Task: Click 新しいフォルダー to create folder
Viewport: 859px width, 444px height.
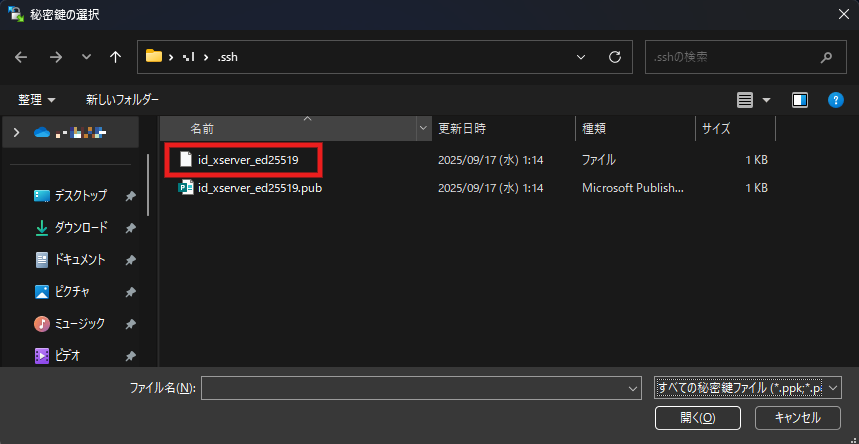Action: point(122,100)
